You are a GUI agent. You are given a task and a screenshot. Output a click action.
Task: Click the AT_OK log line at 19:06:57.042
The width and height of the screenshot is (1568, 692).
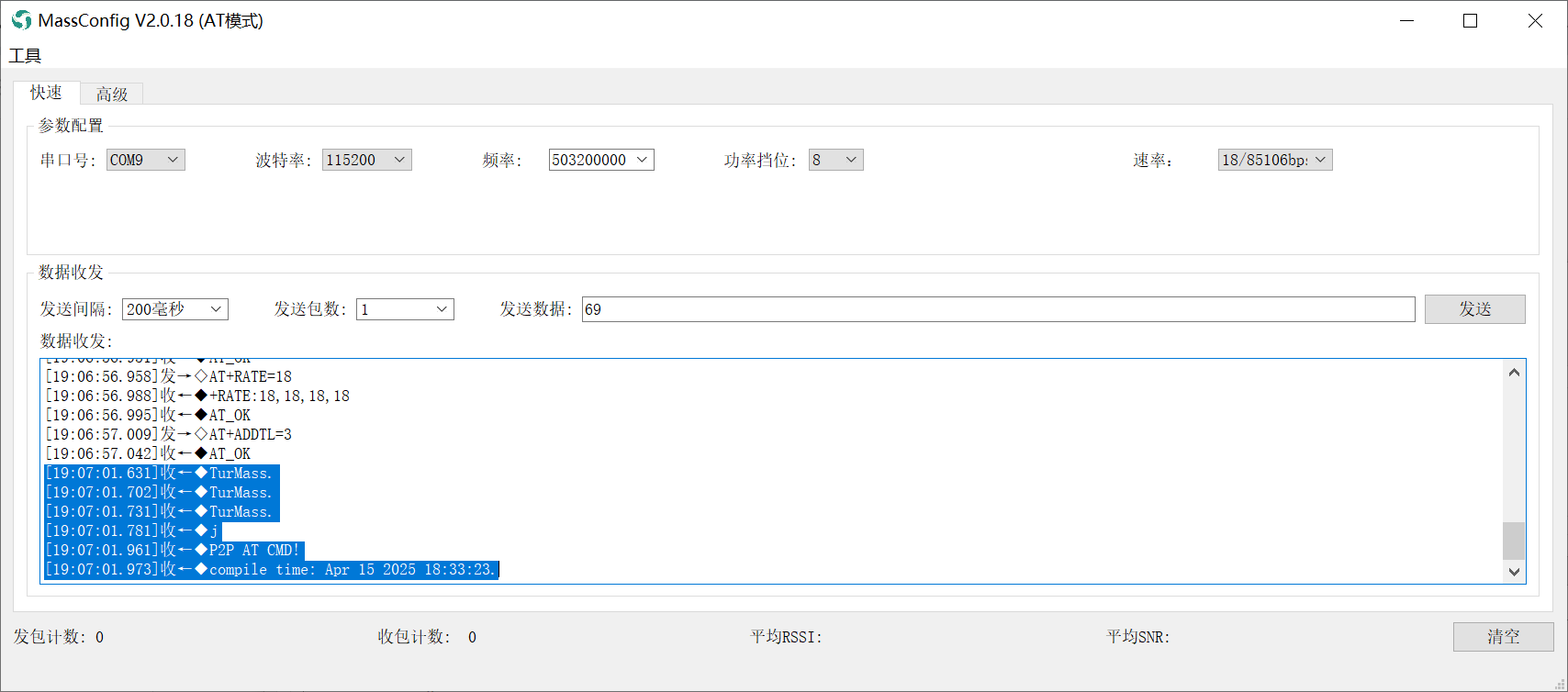(148, 453)
